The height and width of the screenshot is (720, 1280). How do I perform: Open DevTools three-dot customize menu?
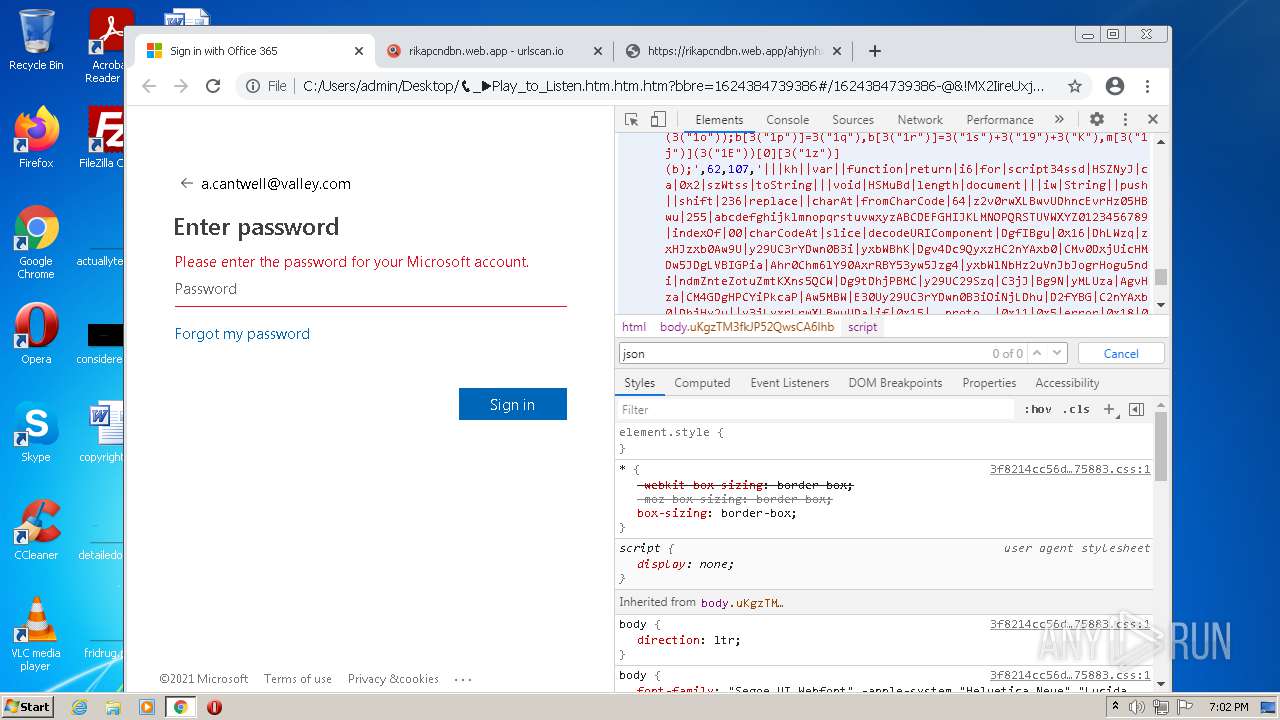(x=1125, y=119)
